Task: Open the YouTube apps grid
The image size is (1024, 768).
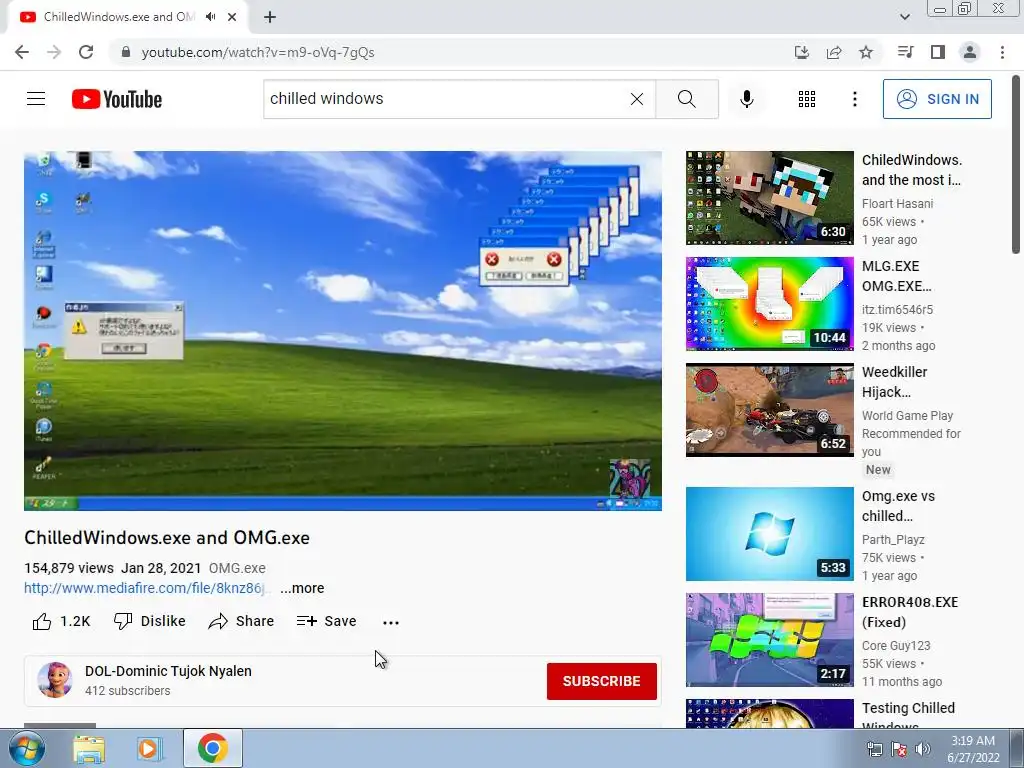Action: (807, 99)
